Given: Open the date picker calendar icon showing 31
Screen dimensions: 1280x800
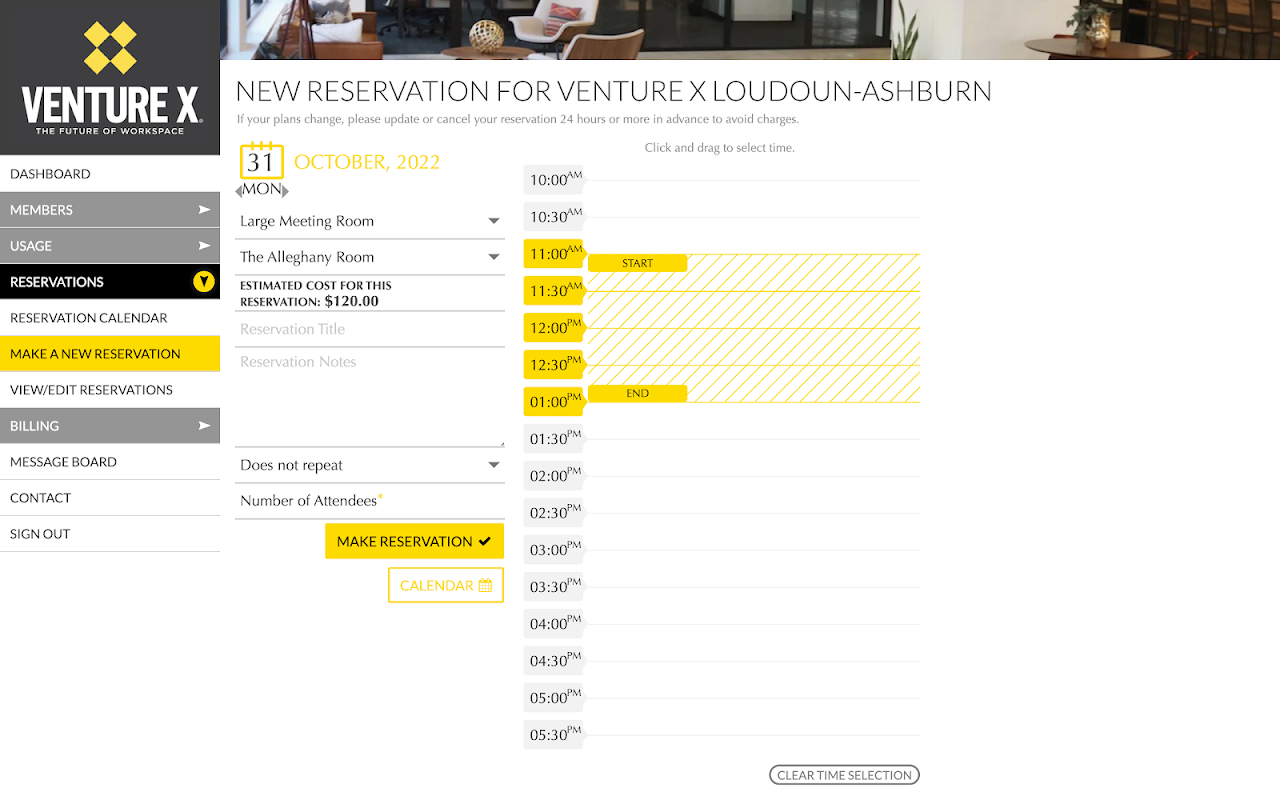Looking at the screenshot, I should pyautogui.click(x=261, y=161).
